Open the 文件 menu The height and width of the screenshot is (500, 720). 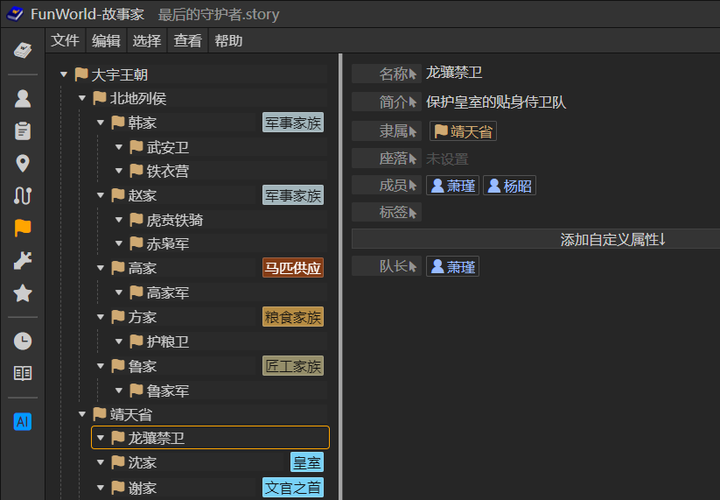(x=65, y=41)
